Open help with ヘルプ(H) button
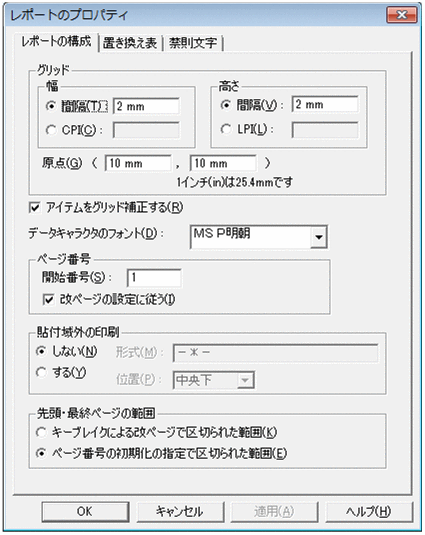This screenshot has height=535, width=425. pyautogui.click(x=369, y=511)
